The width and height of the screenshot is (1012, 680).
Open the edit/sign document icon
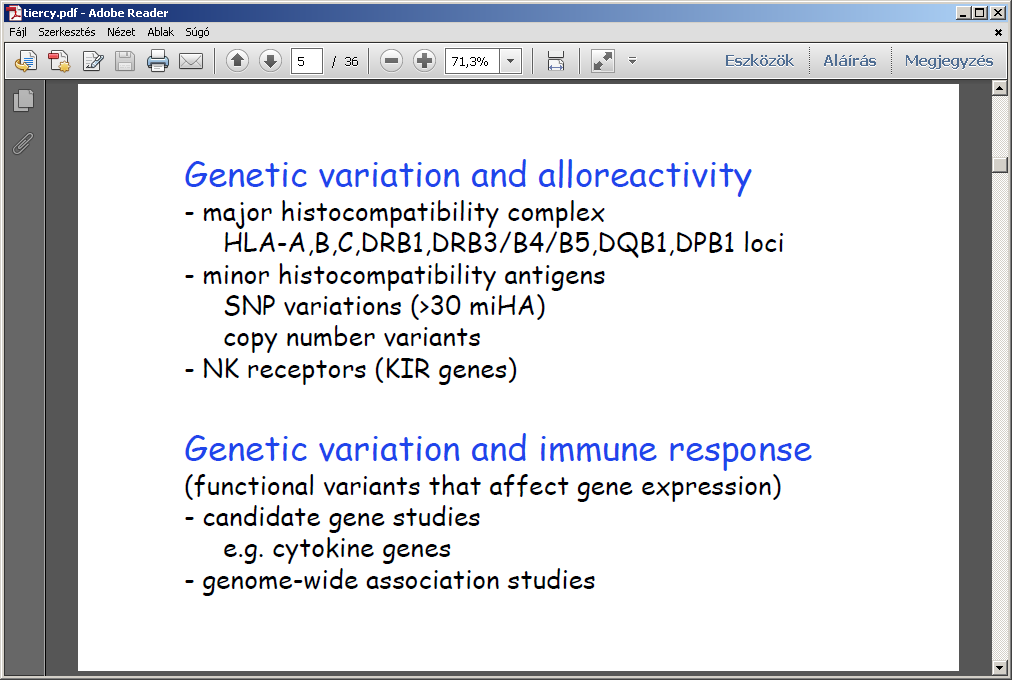[x=93, y=61]
